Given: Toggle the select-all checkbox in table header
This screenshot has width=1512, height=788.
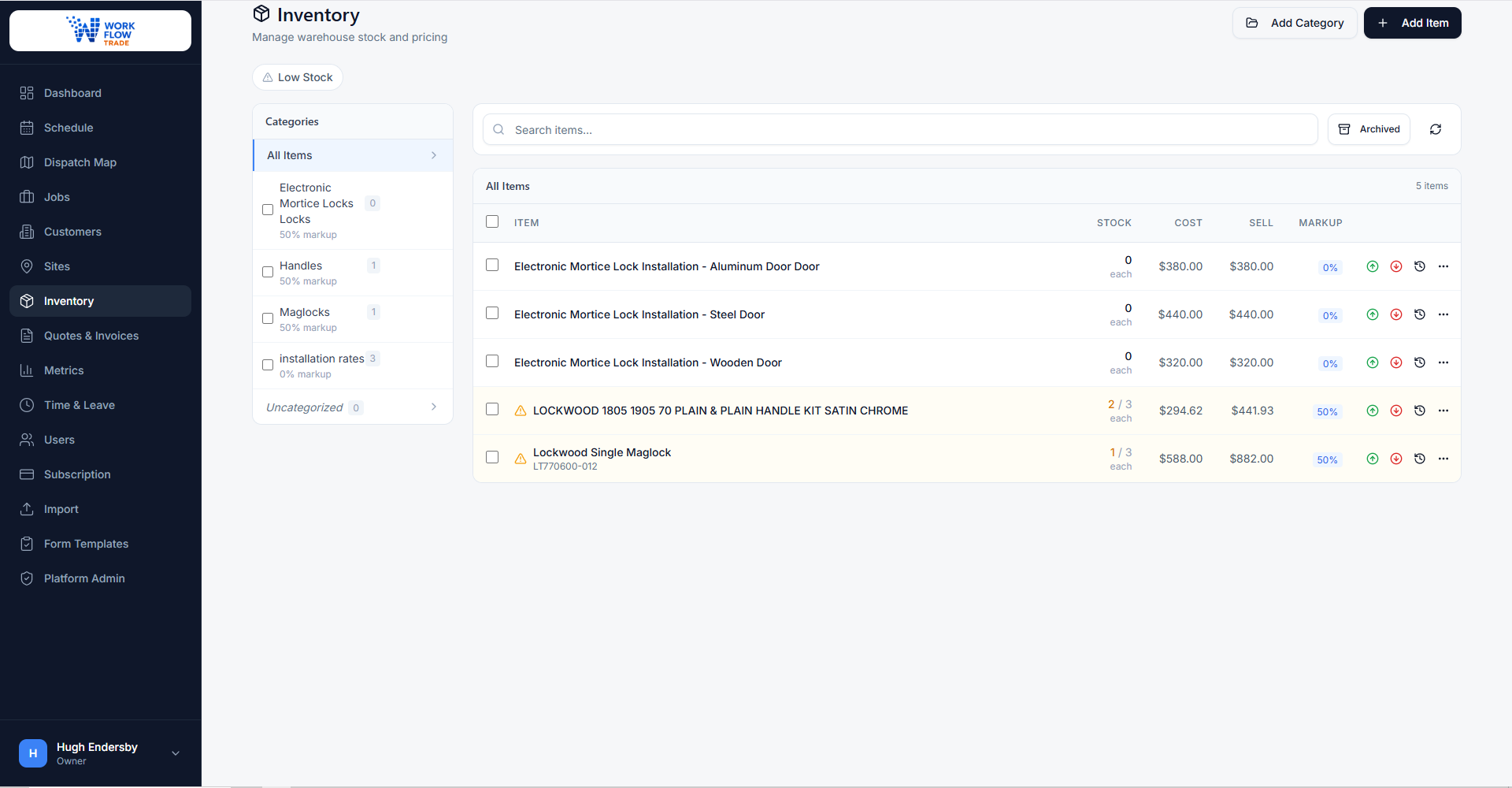Looking at the screenshot, I should [x=492, y=221].
